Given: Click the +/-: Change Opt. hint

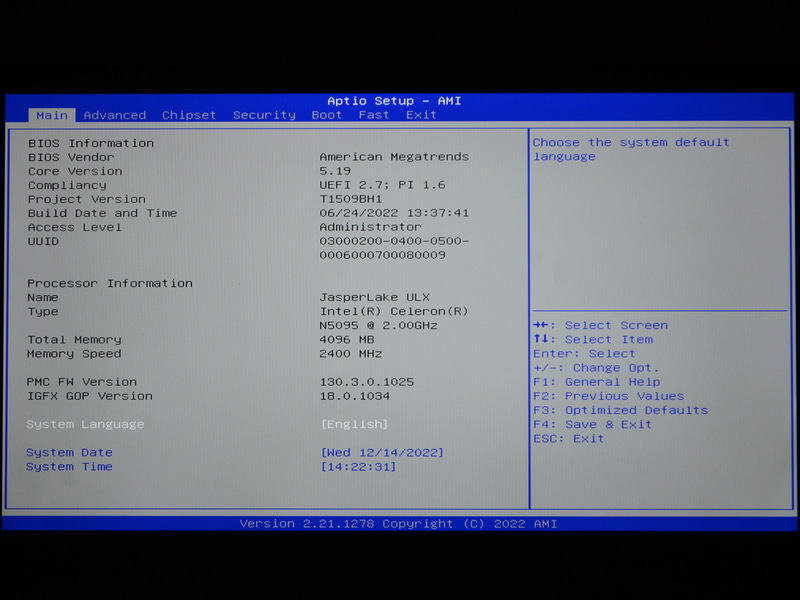Looking at the screenshot, I should [596, 368].
